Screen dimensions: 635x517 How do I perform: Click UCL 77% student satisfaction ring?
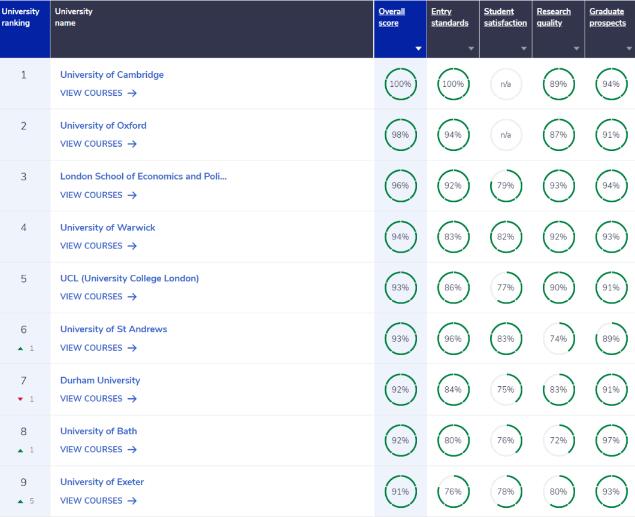tap(506, 288)
